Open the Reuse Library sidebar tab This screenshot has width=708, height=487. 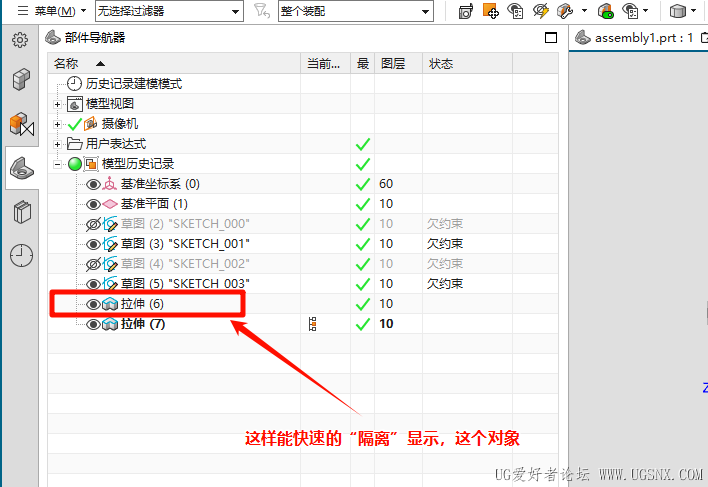22,212
